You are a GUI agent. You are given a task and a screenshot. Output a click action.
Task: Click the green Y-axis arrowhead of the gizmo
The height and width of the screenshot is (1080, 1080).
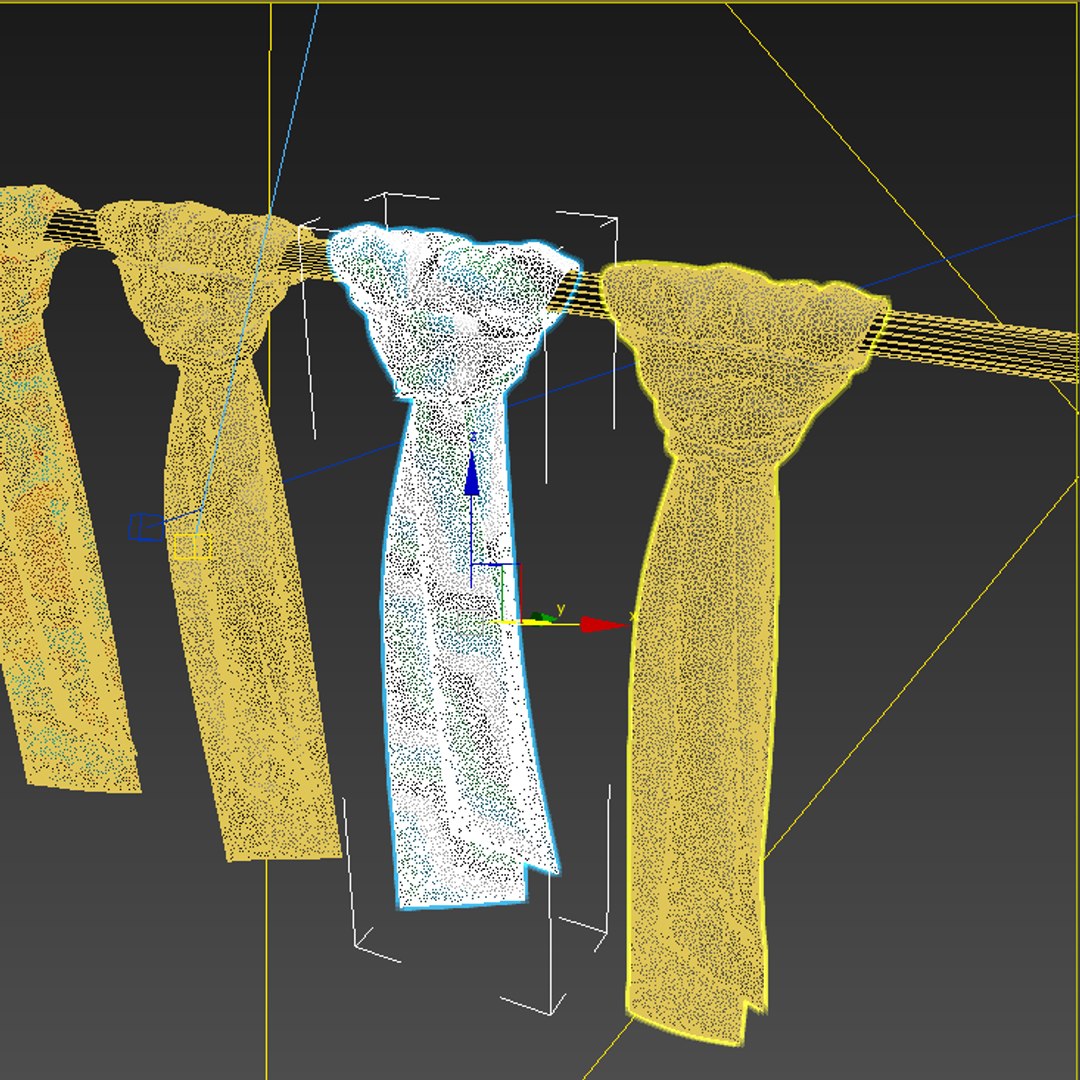[x=543, y=617]
